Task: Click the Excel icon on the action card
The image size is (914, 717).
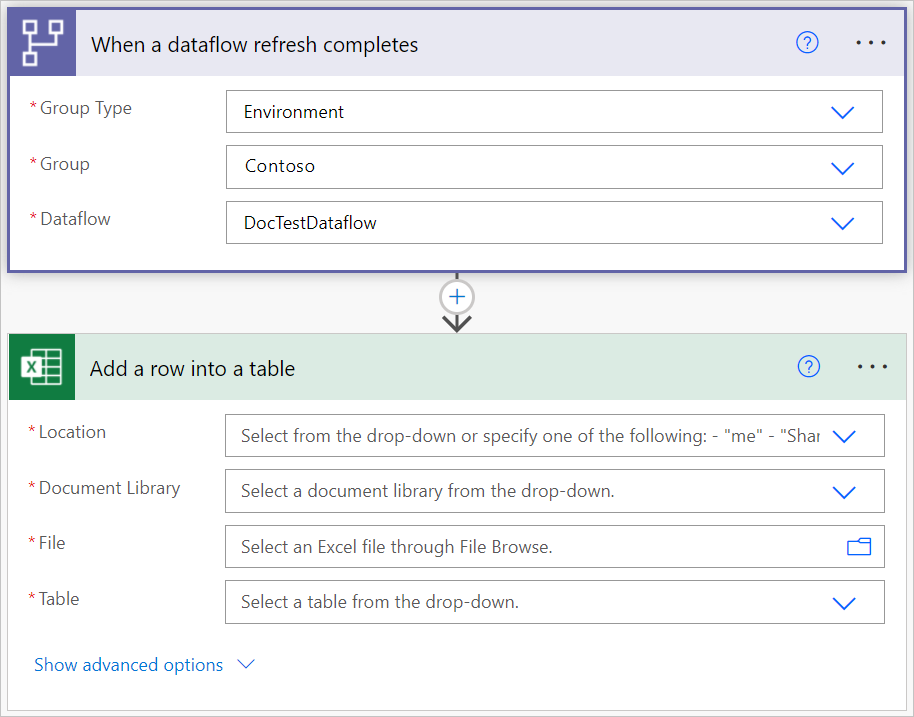Action: (x=42, y=367)
